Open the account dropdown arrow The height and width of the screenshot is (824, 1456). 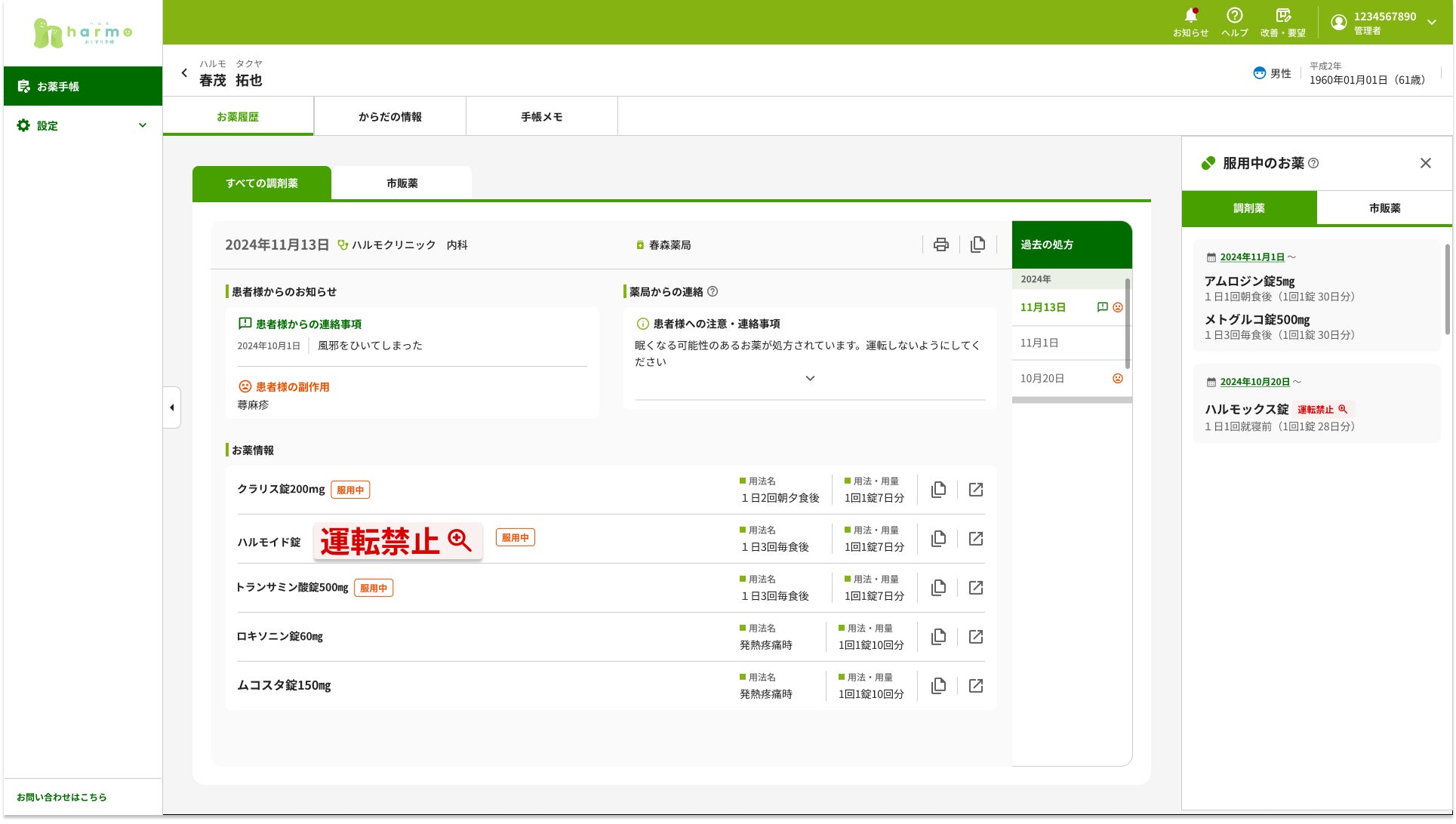pyautogui.click(x=1431, y=23)
